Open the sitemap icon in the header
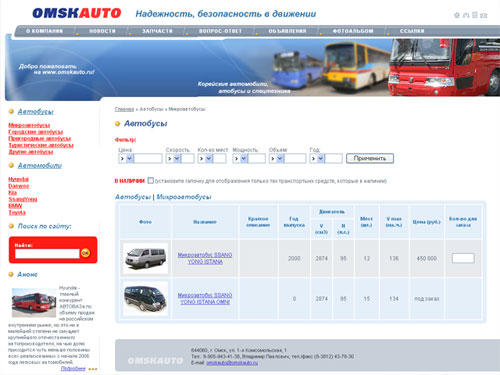The image size is (500, 375). point(466,15)
